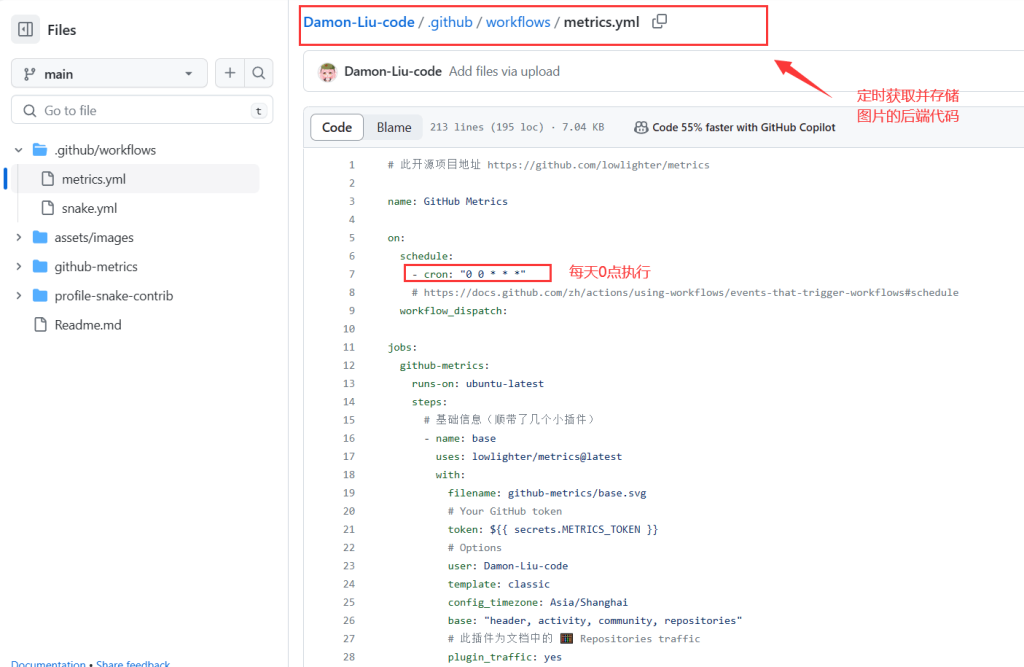Open the workflows breadcrumb link
The image size is (1024, 667).
(518, 21)
